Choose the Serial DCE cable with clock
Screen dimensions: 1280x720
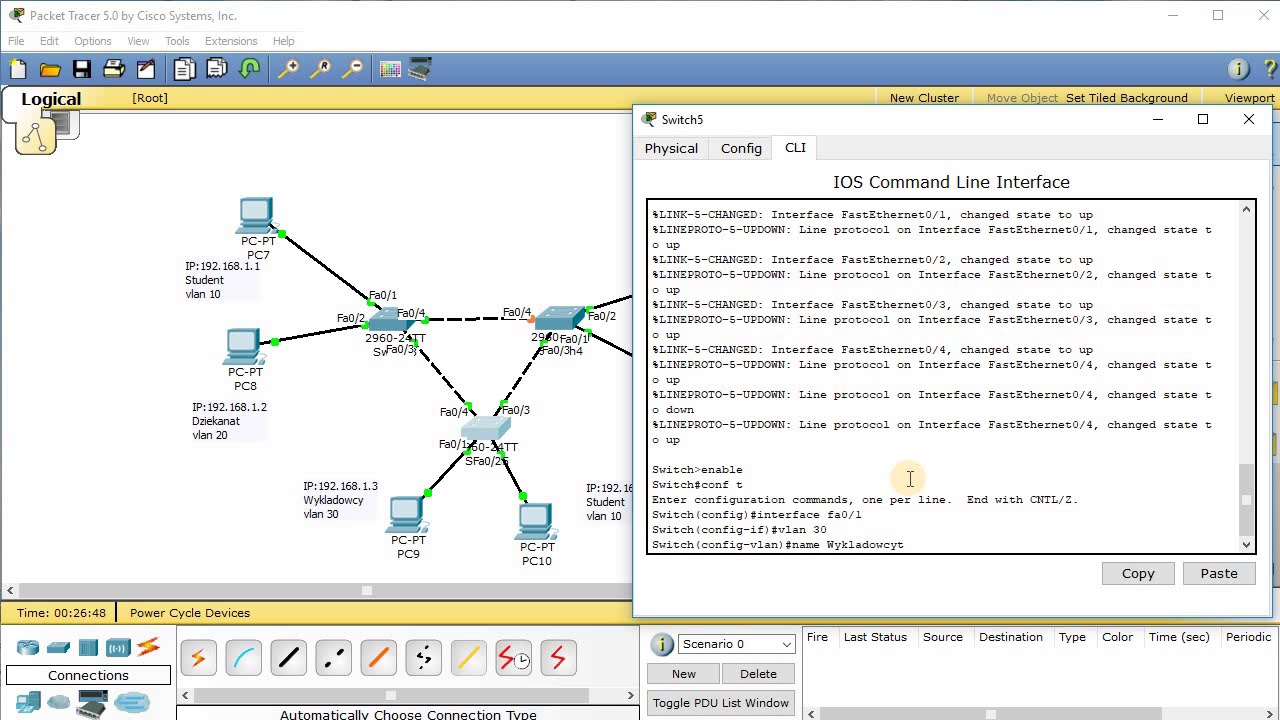click(x=513, y=658)
